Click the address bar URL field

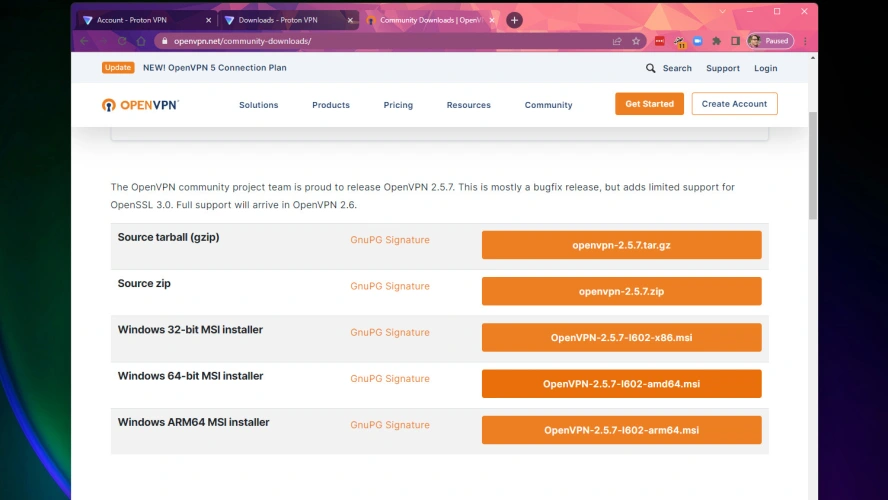[x=380, y=41]
